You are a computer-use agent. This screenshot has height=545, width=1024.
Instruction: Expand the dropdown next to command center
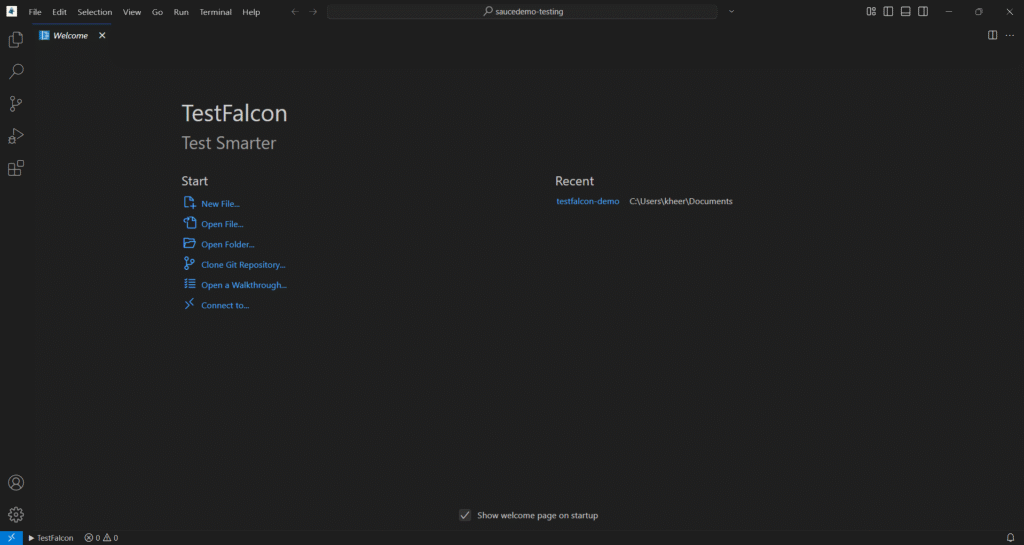coord(731,12)
